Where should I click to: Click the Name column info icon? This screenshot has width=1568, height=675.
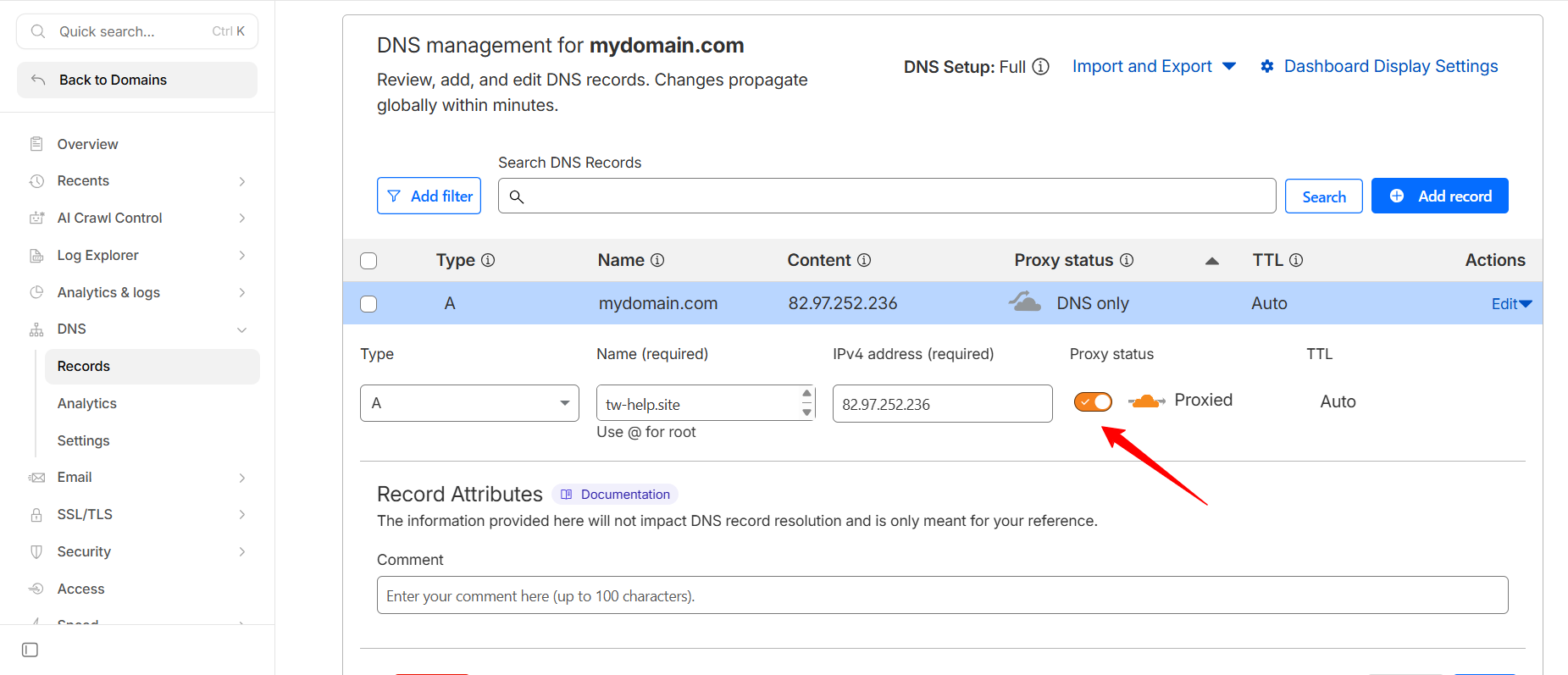[x=657, y=260]
